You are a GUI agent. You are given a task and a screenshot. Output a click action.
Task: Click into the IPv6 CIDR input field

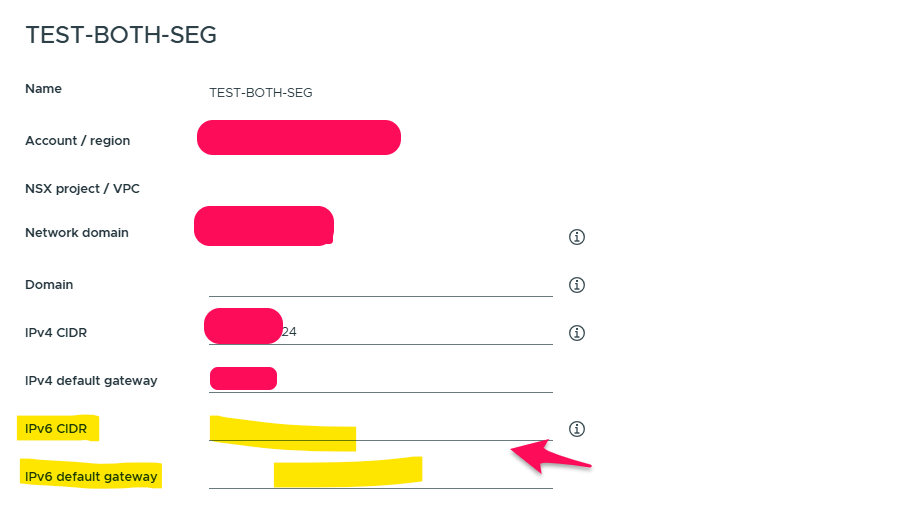(x=450, y=428)
